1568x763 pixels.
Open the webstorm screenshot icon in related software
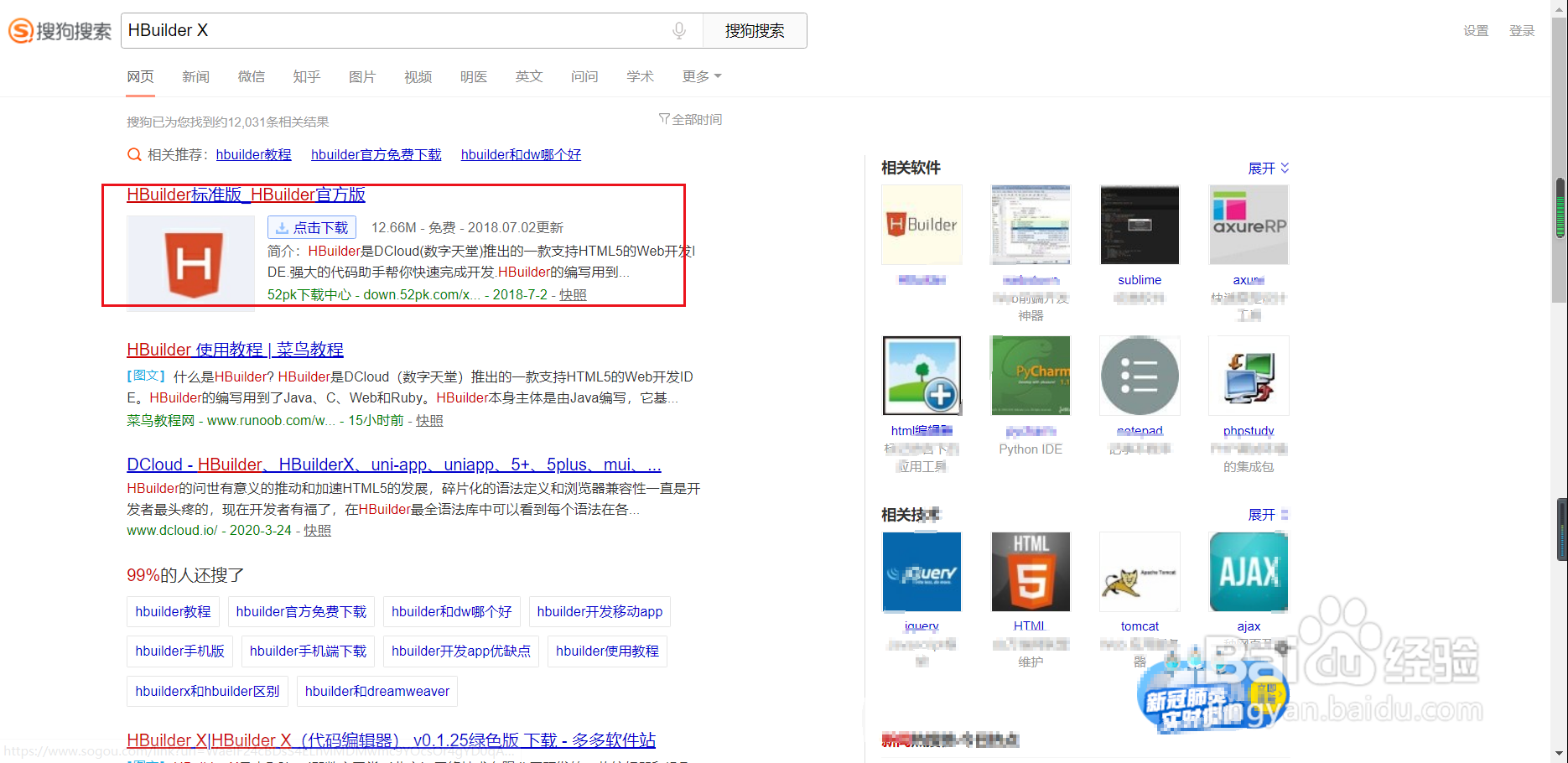coord(1031,225)
